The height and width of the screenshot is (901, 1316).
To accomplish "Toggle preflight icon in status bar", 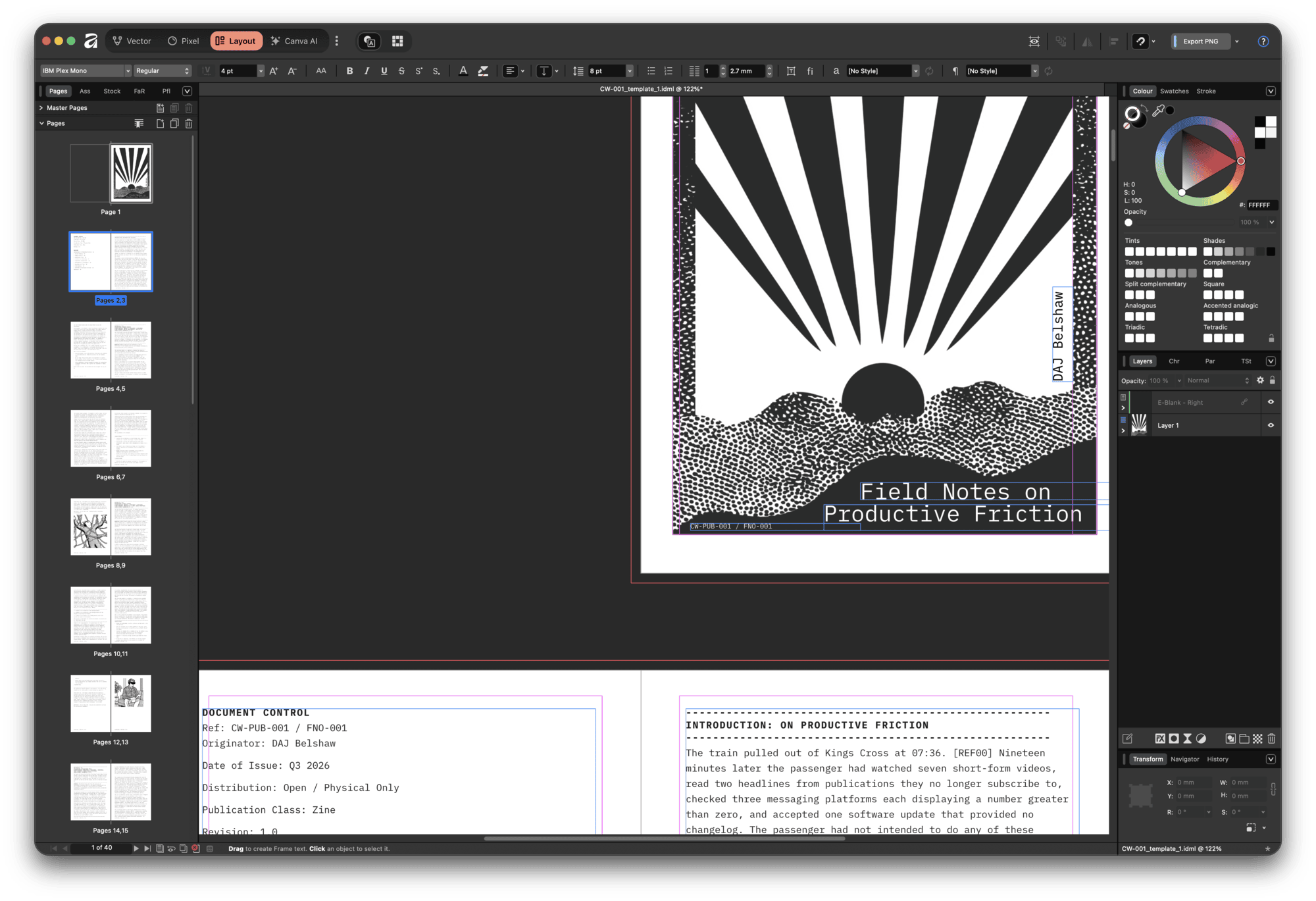I will click(x=195, y=848).
